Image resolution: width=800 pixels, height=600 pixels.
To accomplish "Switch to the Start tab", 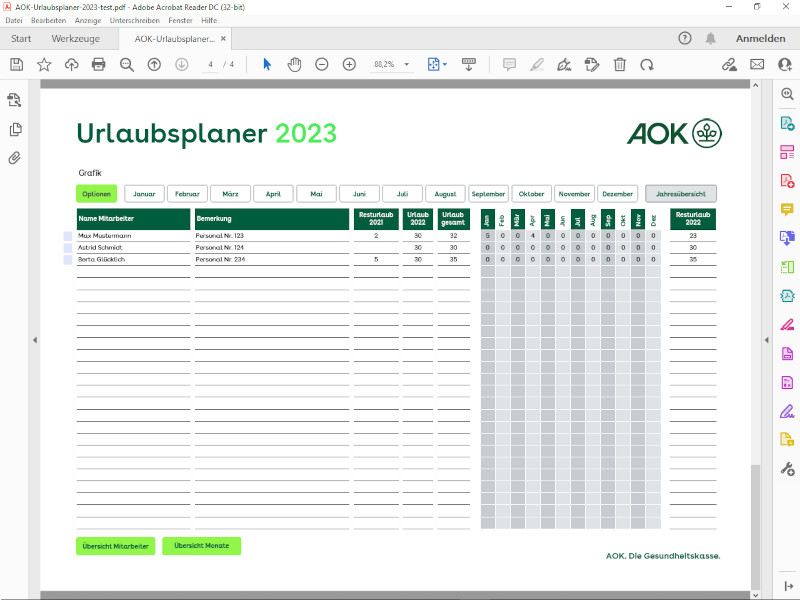I will click(21, 39).
